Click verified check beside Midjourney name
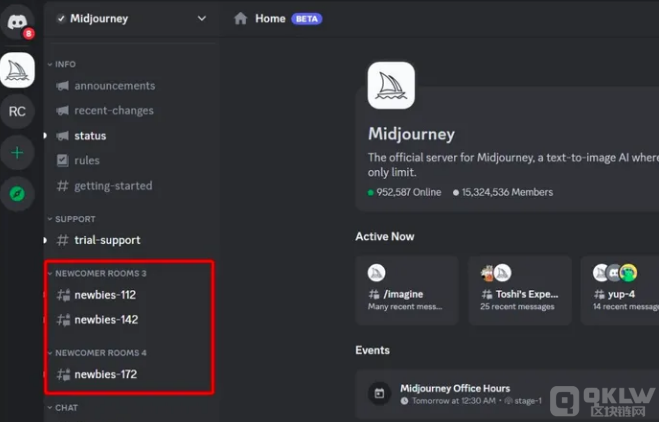Image resolution: width=659 pixels, height=422 pixels. point(61,19)
